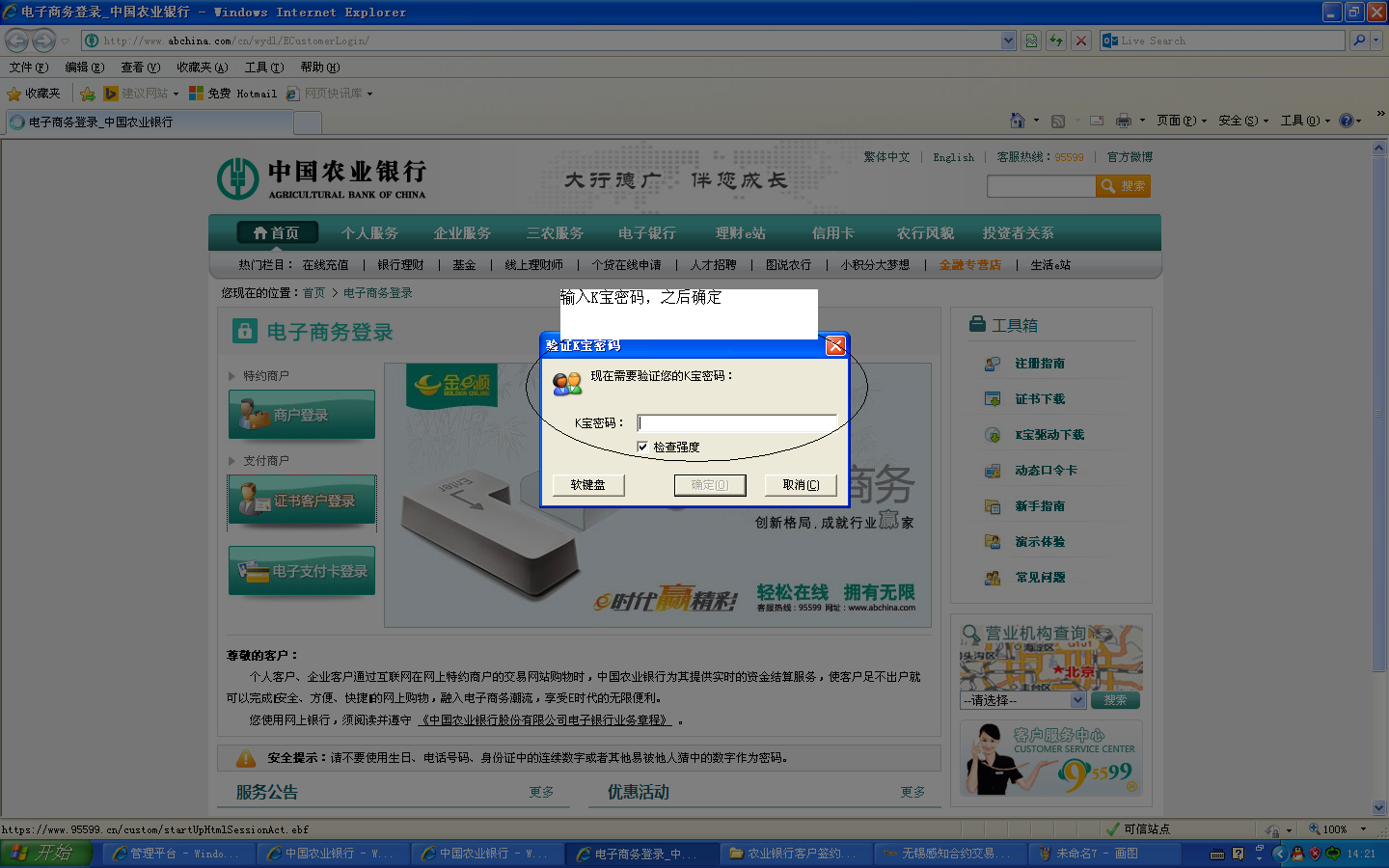Open the address bar URL dropdown

point(1008,41)
